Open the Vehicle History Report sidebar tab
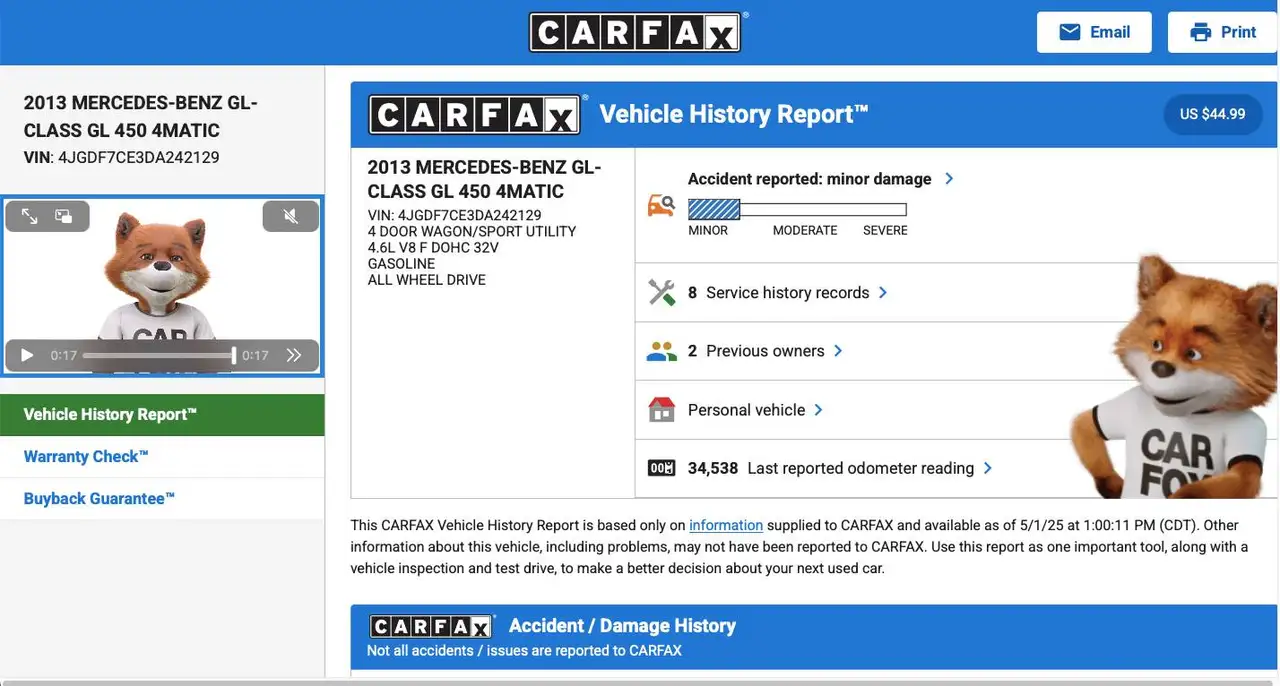 [x=162, y=415]
